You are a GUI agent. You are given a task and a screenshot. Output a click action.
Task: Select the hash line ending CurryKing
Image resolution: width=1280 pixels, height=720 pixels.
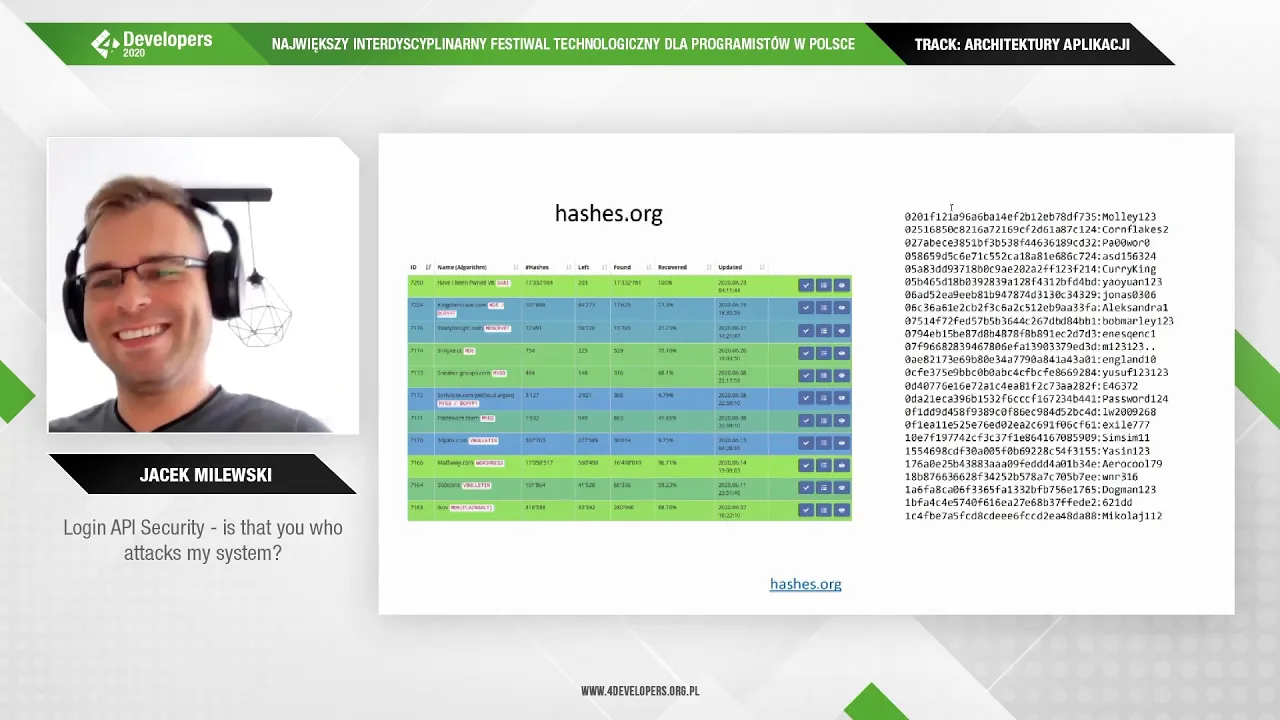(x=1030, y=268)
